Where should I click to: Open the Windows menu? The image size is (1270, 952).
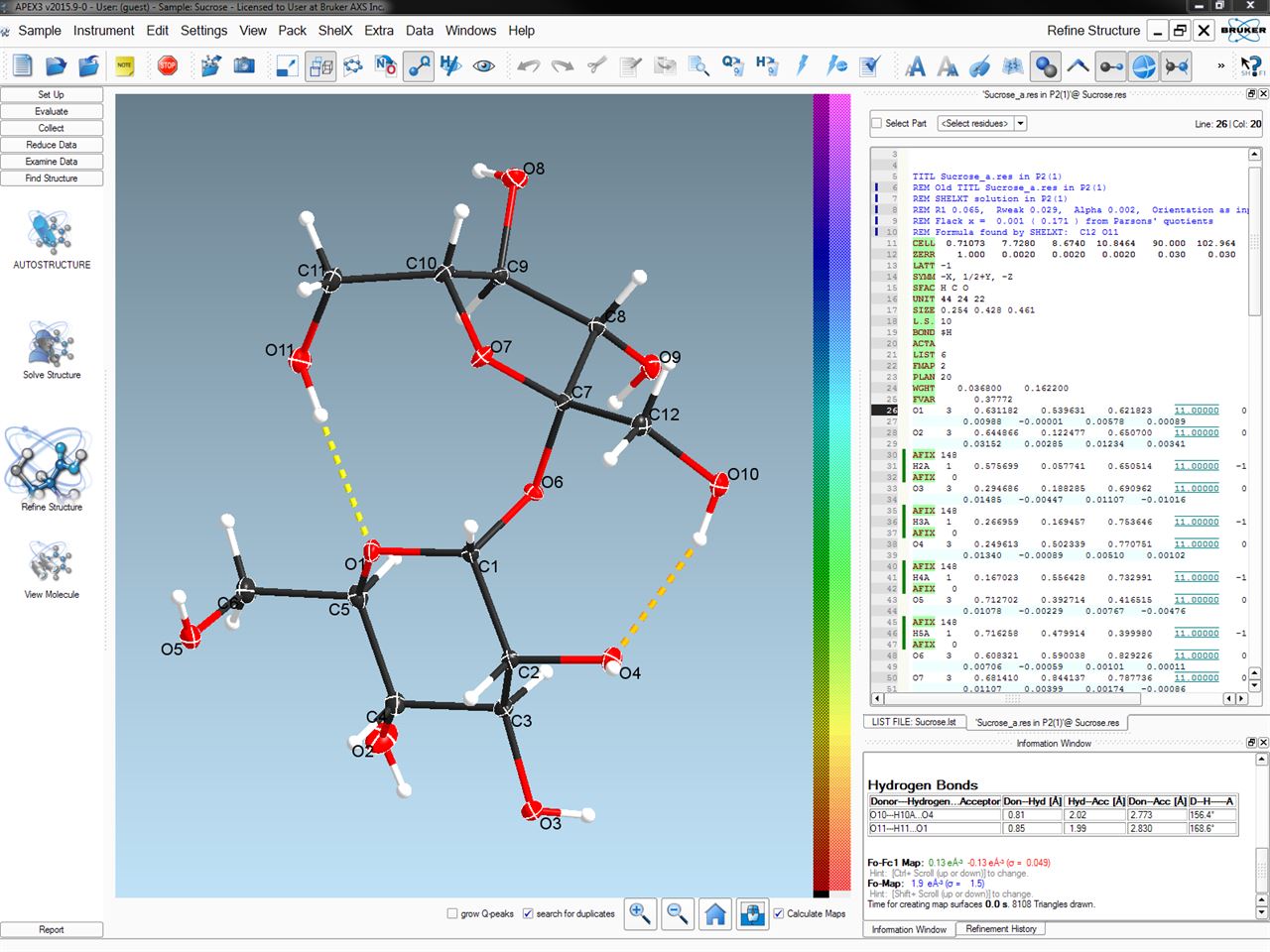[x=470, y=31]
